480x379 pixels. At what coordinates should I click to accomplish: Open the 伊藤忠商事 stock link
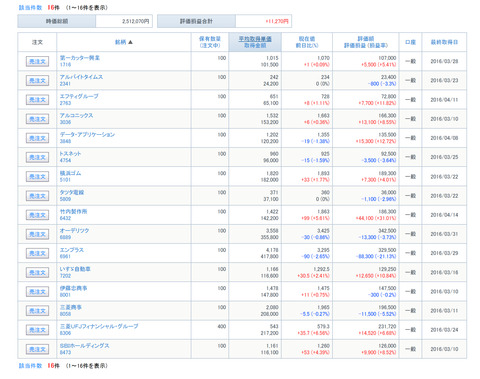click(73, 288)
